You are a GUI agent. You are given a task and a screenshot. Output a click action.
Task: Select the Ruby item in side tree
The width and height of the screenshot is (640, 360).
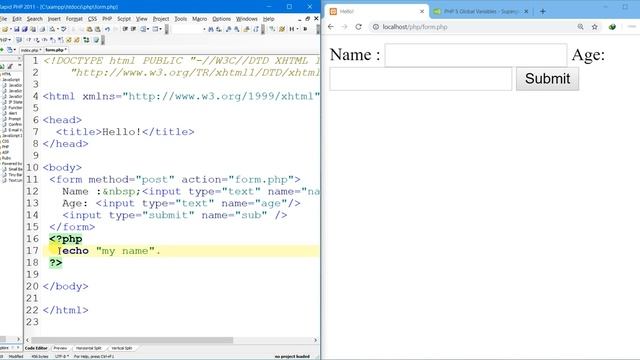pos(6,158)
